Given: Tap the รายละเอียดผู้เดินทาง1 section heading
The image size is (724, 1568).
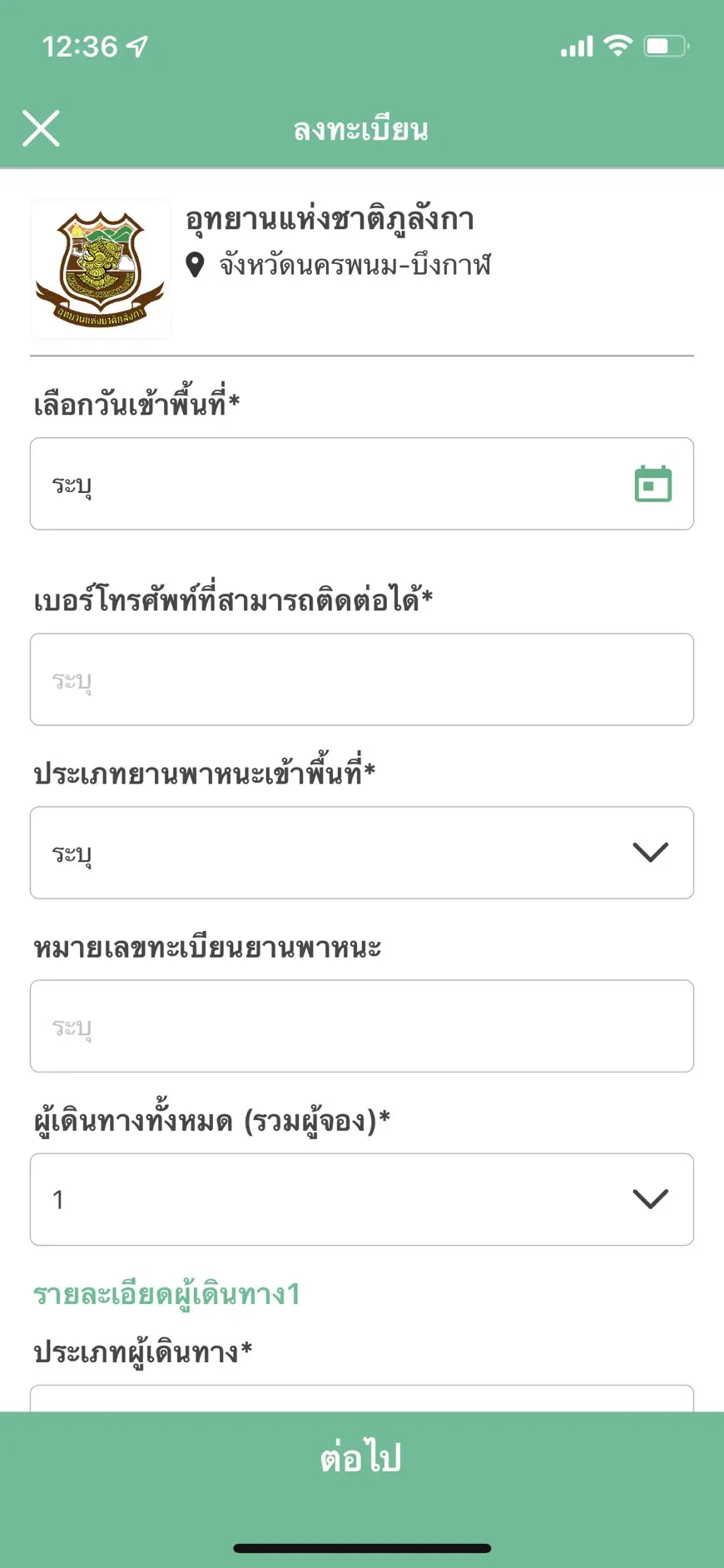Looking at the screenshot, I should pyautogui.click(x=166, y=1294).
